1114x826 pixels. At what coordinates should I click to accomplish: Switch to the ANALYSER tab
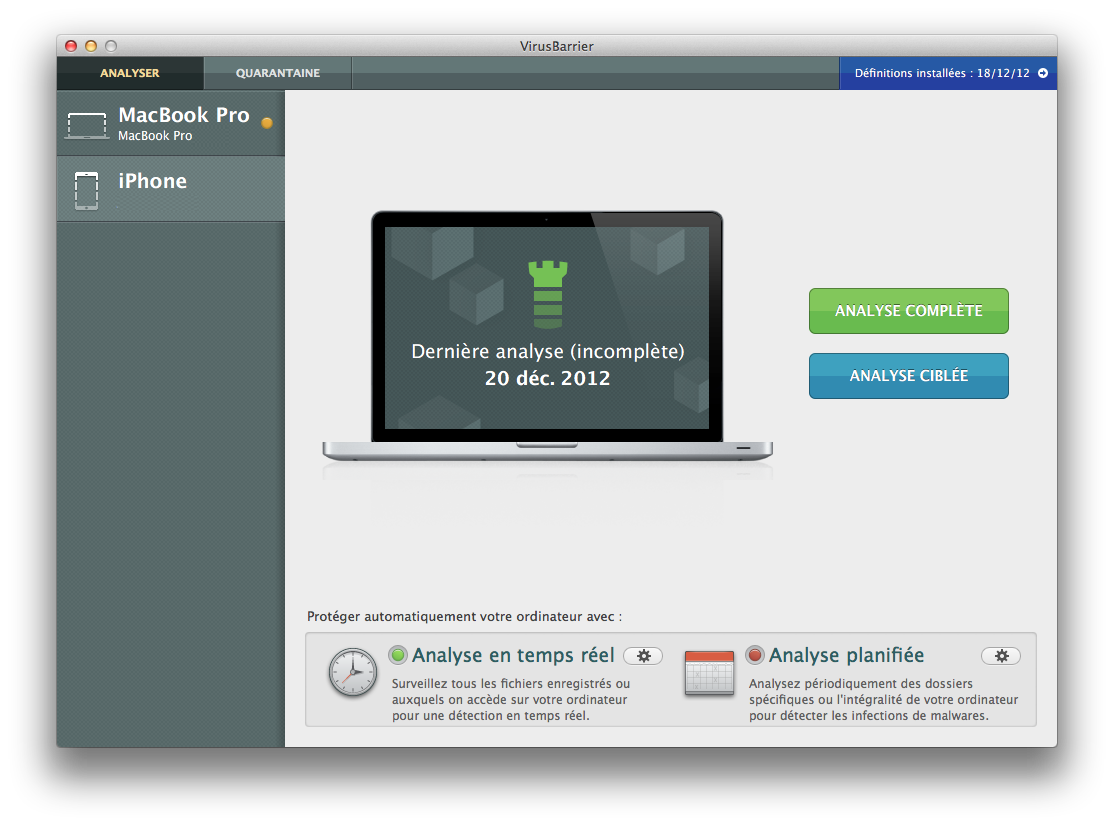(130, 73)
